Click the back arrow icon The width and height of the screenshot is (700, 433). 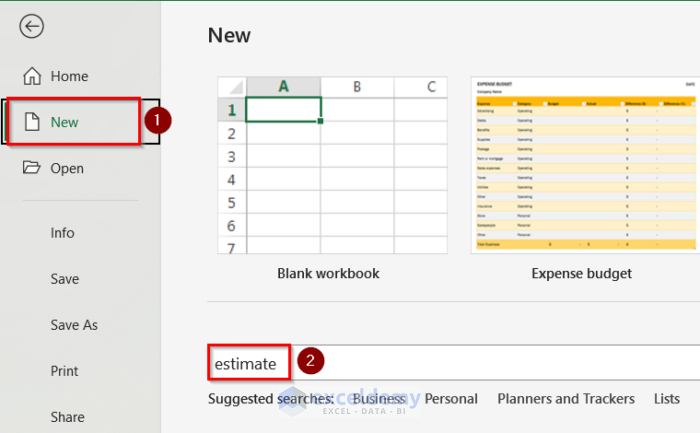[31, 27]
